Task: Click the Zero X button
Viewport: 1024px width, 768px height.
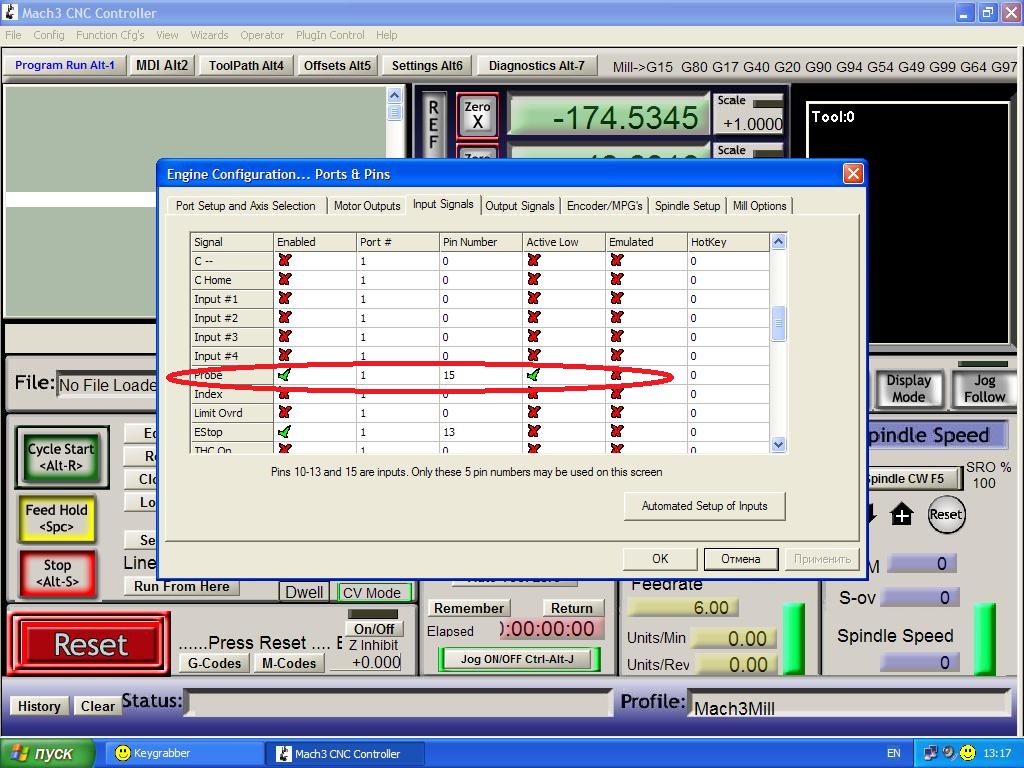Action: (x=477, y=114)
